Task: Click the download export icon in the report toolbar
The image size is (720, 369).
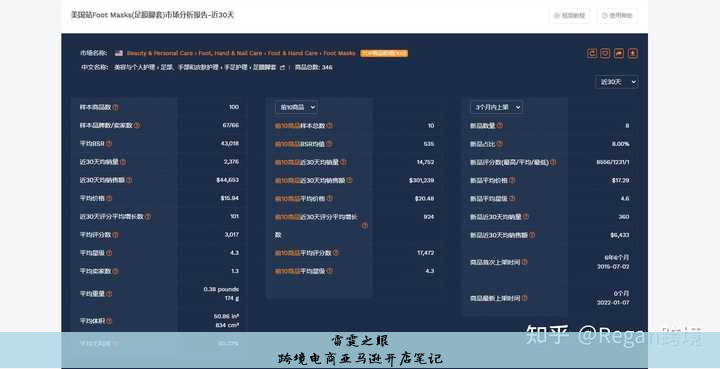Action: click(x=633, y=53)
